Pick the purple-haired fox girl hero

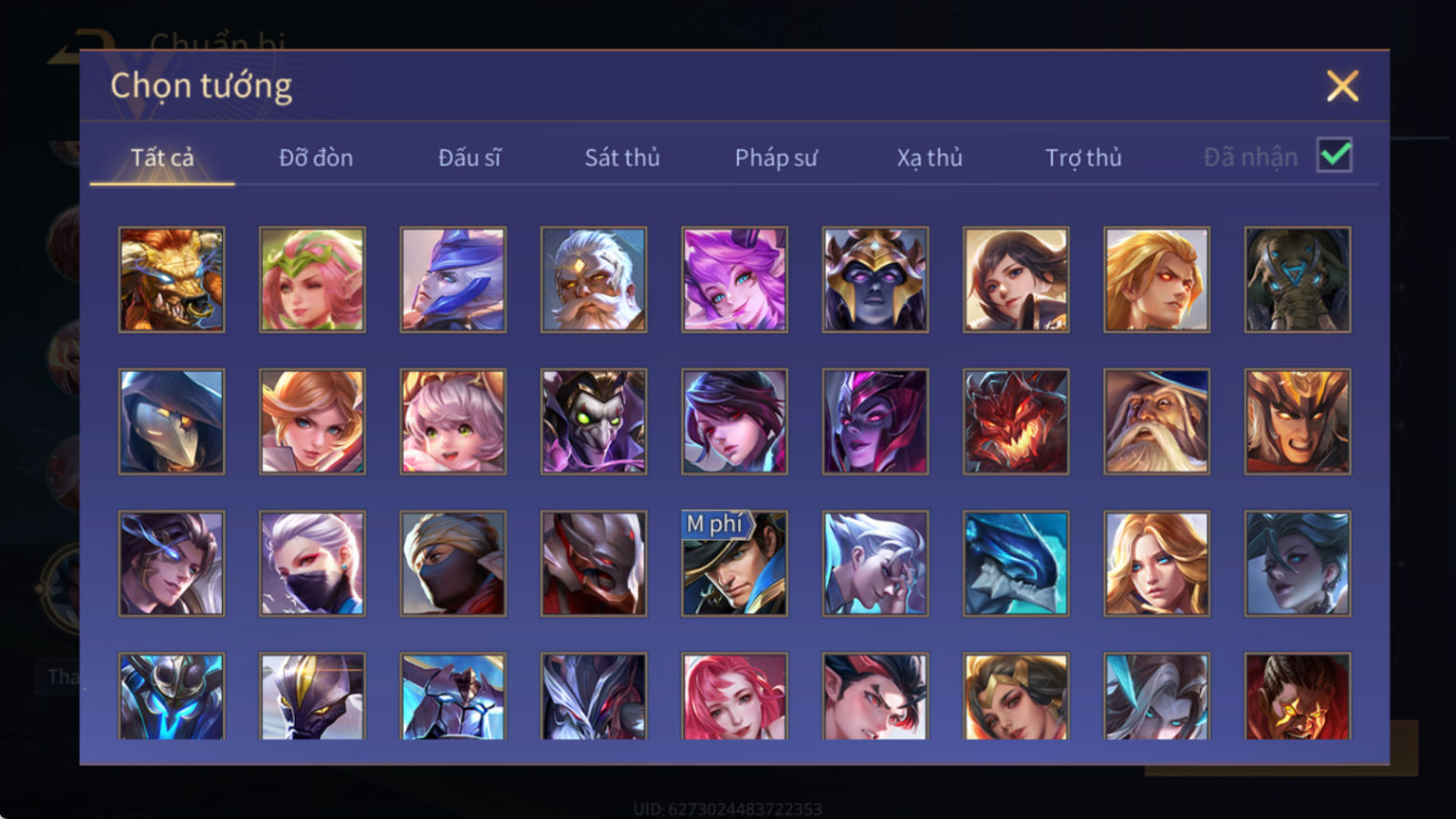pos(734,279)
